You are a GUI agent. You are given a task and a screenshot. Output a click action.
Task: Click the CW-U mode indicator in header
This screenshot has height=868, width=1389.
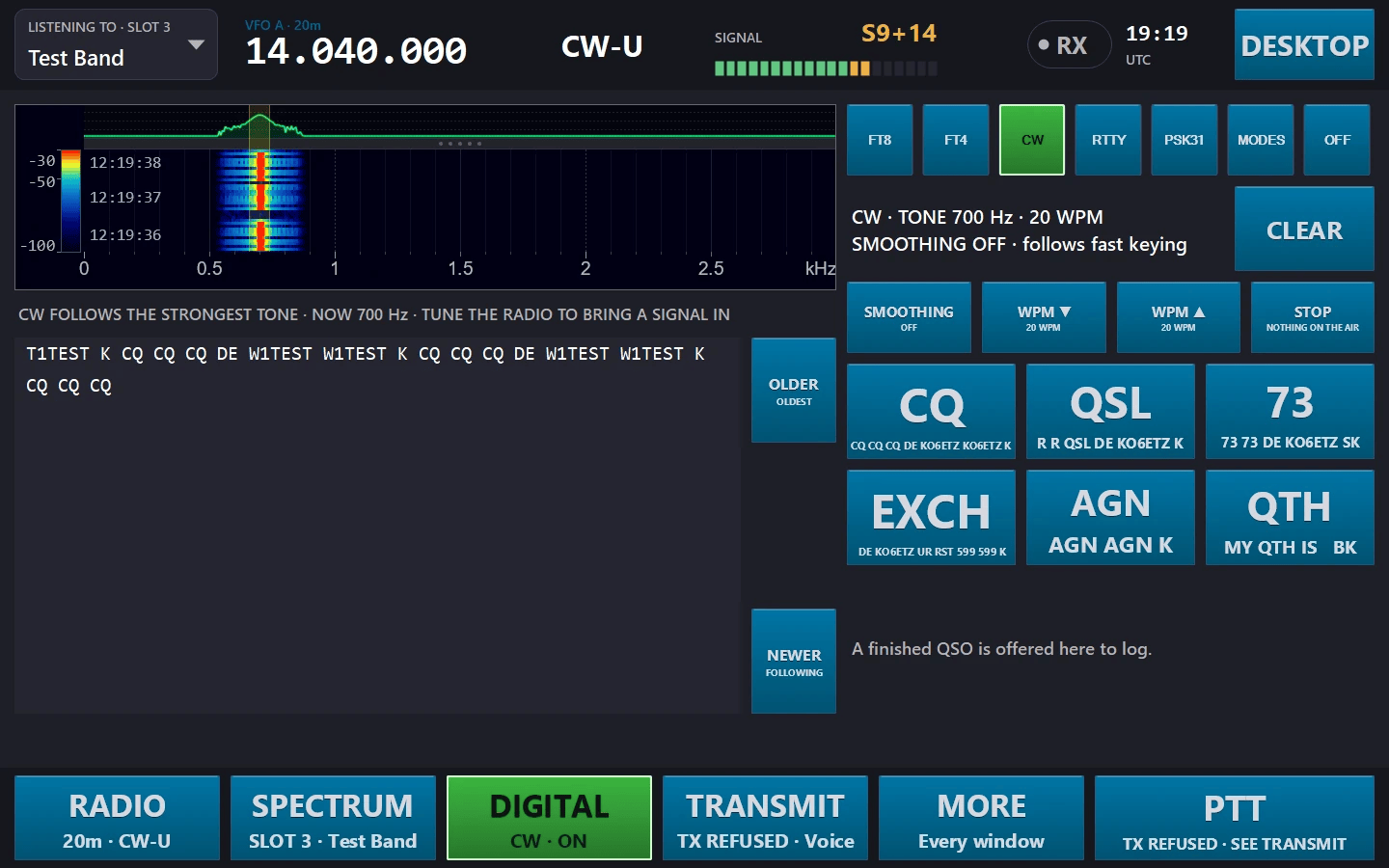pyautogui.click(x=602, y=46)
